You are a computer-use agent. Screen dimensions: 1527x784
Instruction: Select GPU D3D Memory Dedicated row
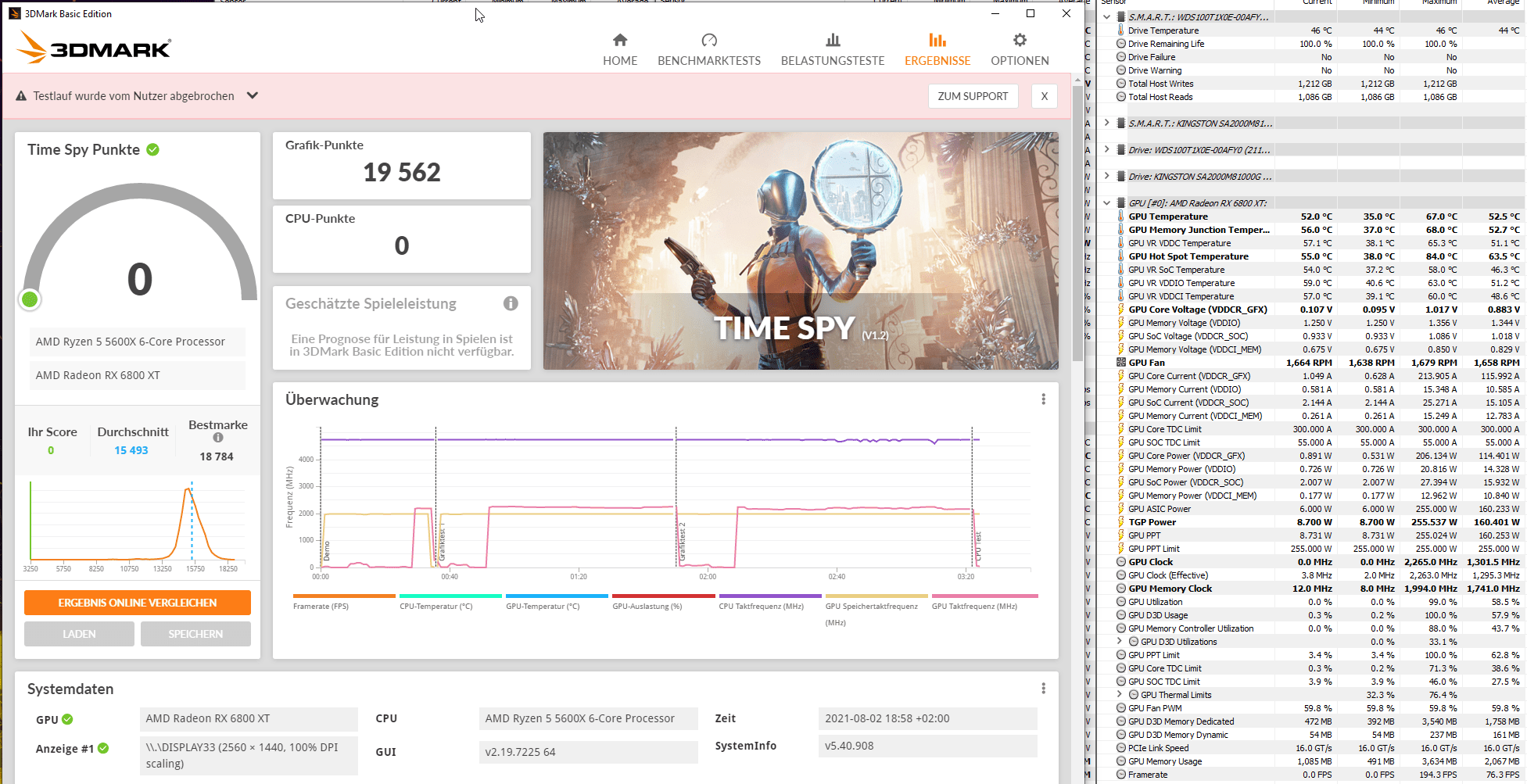coord(1311,721)
